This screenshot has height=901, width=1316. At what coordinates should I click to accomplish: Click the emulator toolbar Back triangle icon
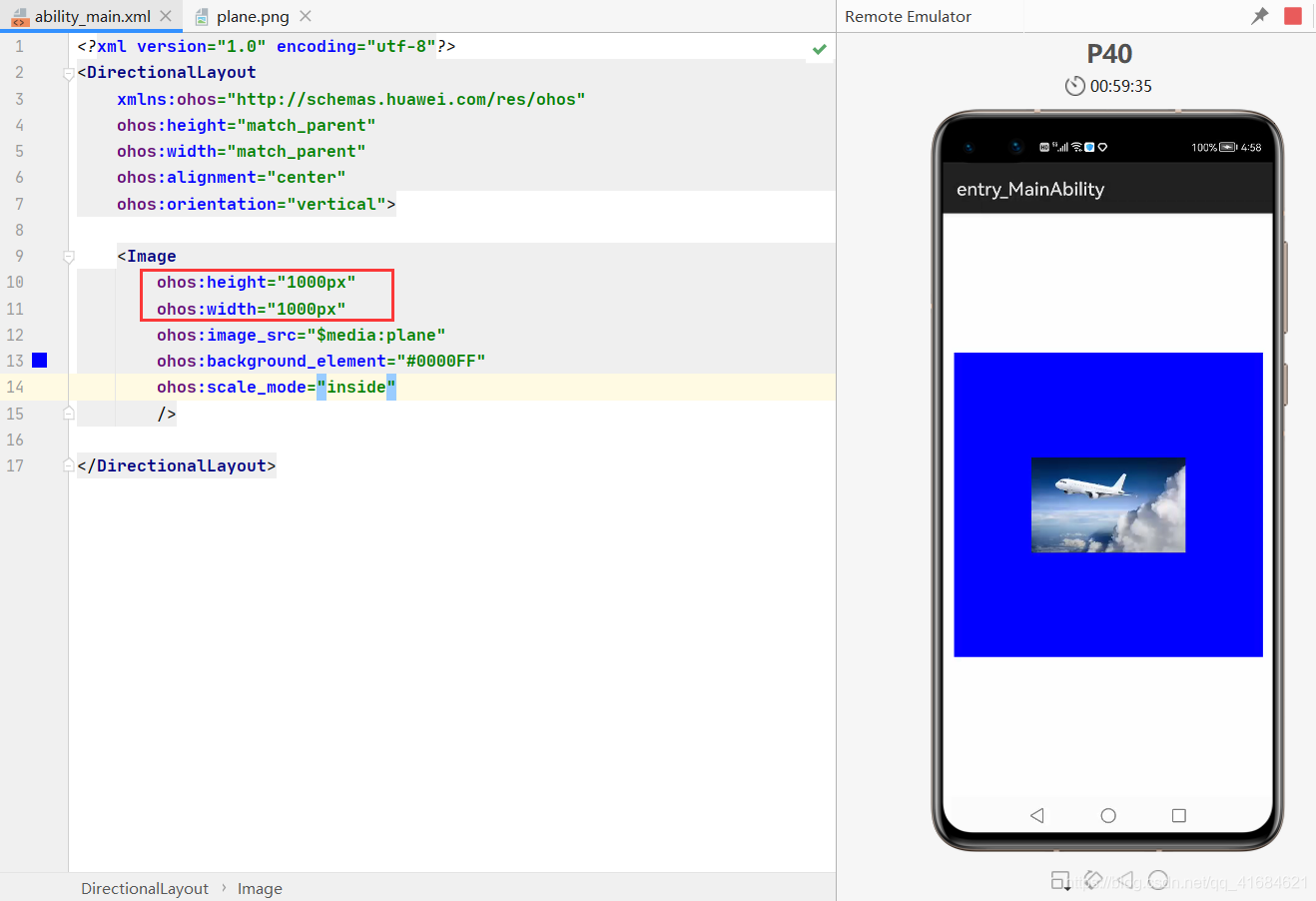click(x=1125, y=880)
